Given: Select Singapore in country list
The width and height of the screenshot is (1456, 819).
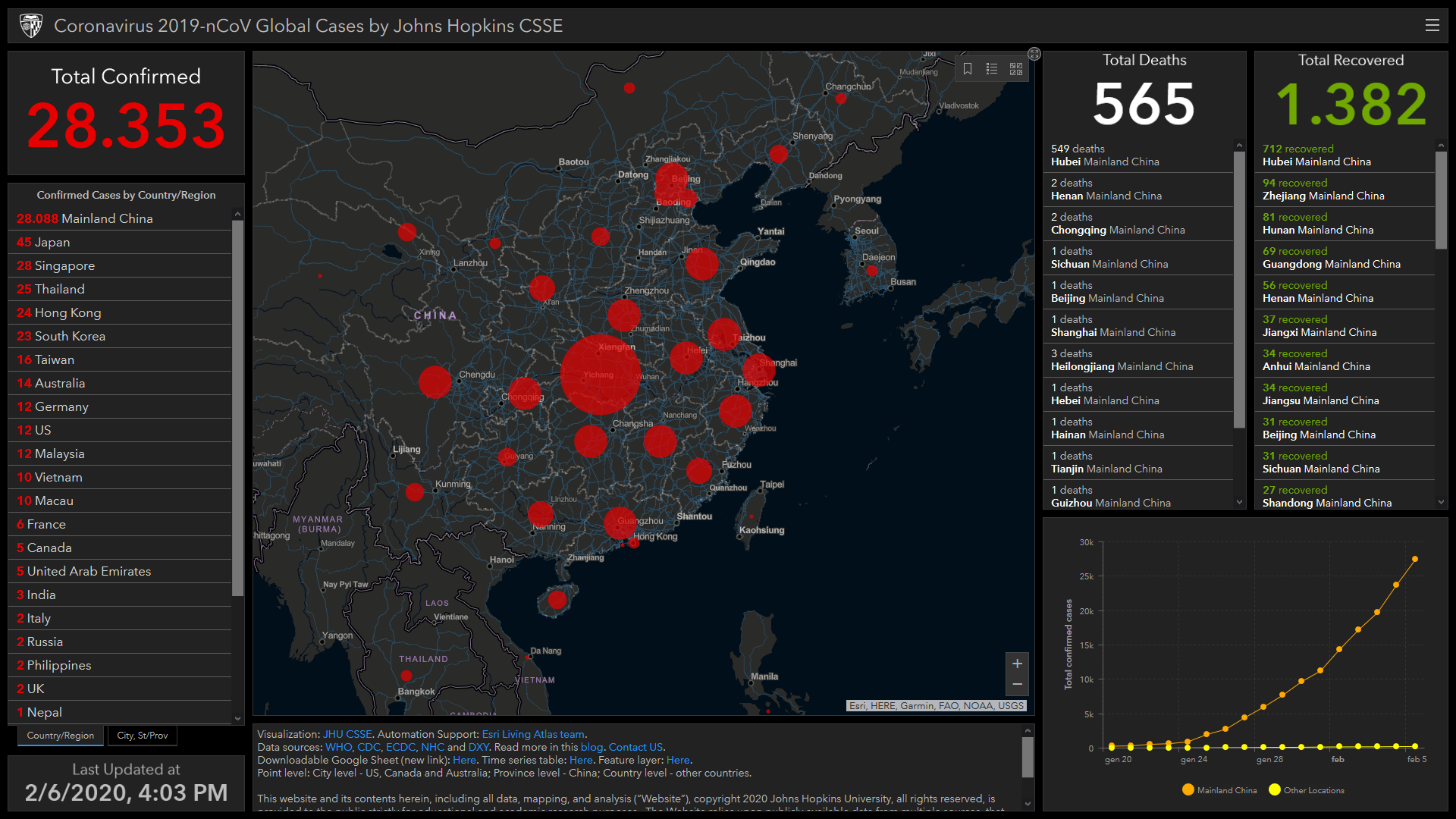Looking at the screenshot, I should pos(120,265).
